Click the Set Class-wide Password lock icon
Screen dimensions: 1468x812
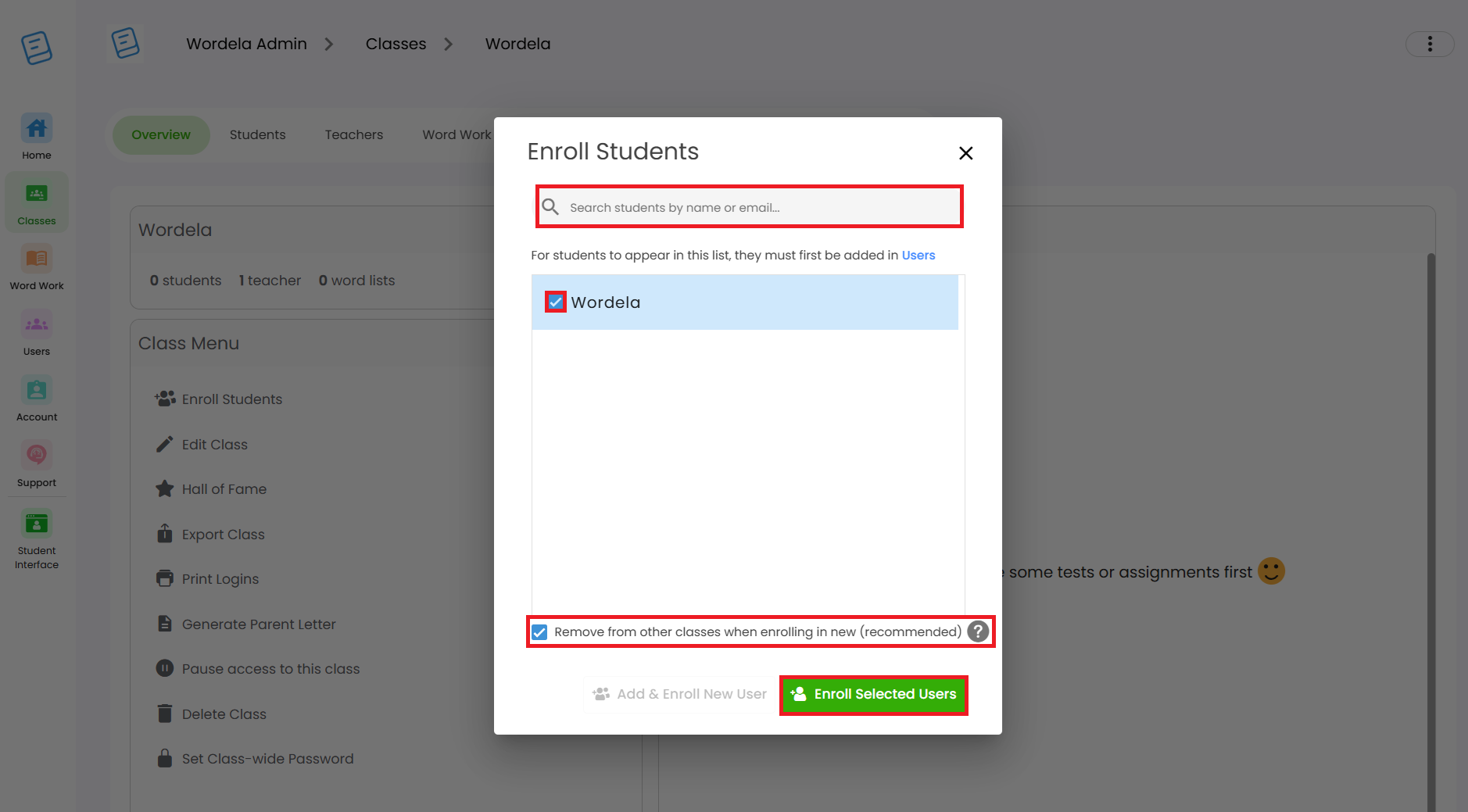pyautogui.click(x=164, y=758)
